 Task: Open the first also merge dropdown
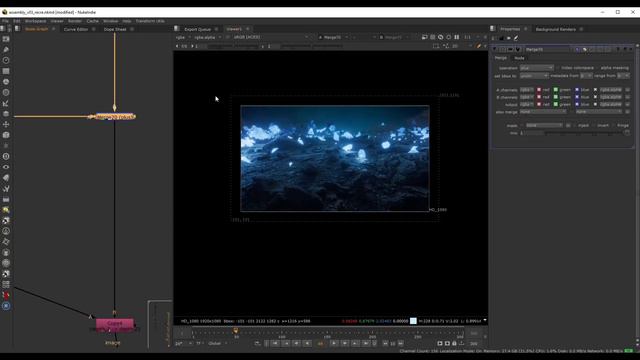(x=543, y=112)
